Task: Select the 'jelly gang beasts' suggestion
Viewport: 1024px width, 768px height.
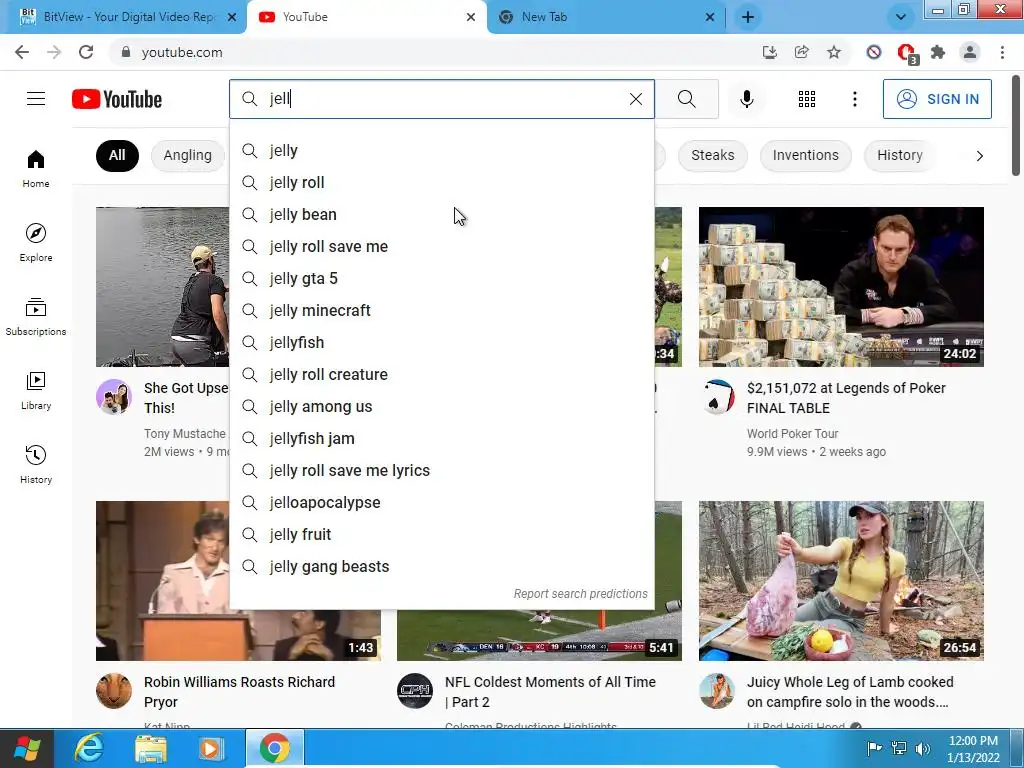Action: [442, 566]
